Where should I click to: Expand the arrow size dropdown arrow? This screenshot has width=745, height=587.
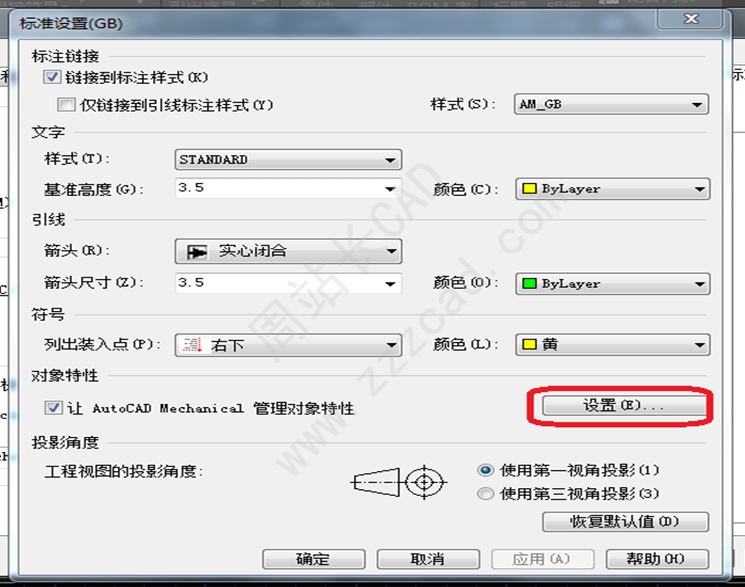(x=390, y=284)
